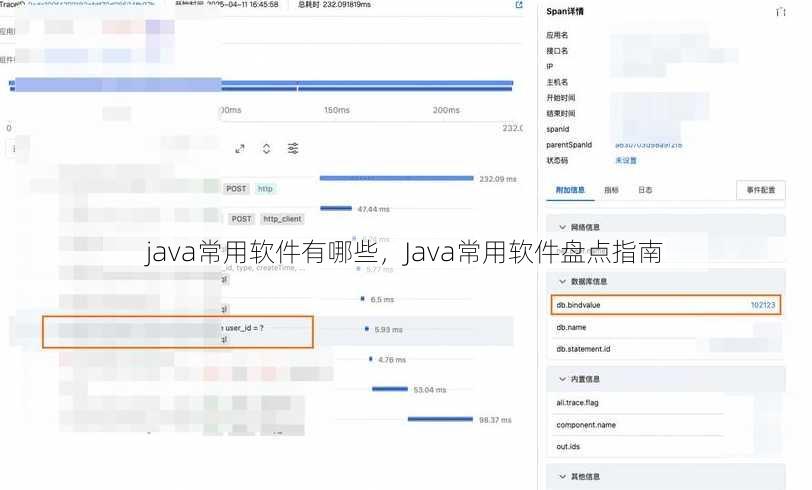
Task: Select the 6.5 ms span marker
Action: click(x=362, y=299)
